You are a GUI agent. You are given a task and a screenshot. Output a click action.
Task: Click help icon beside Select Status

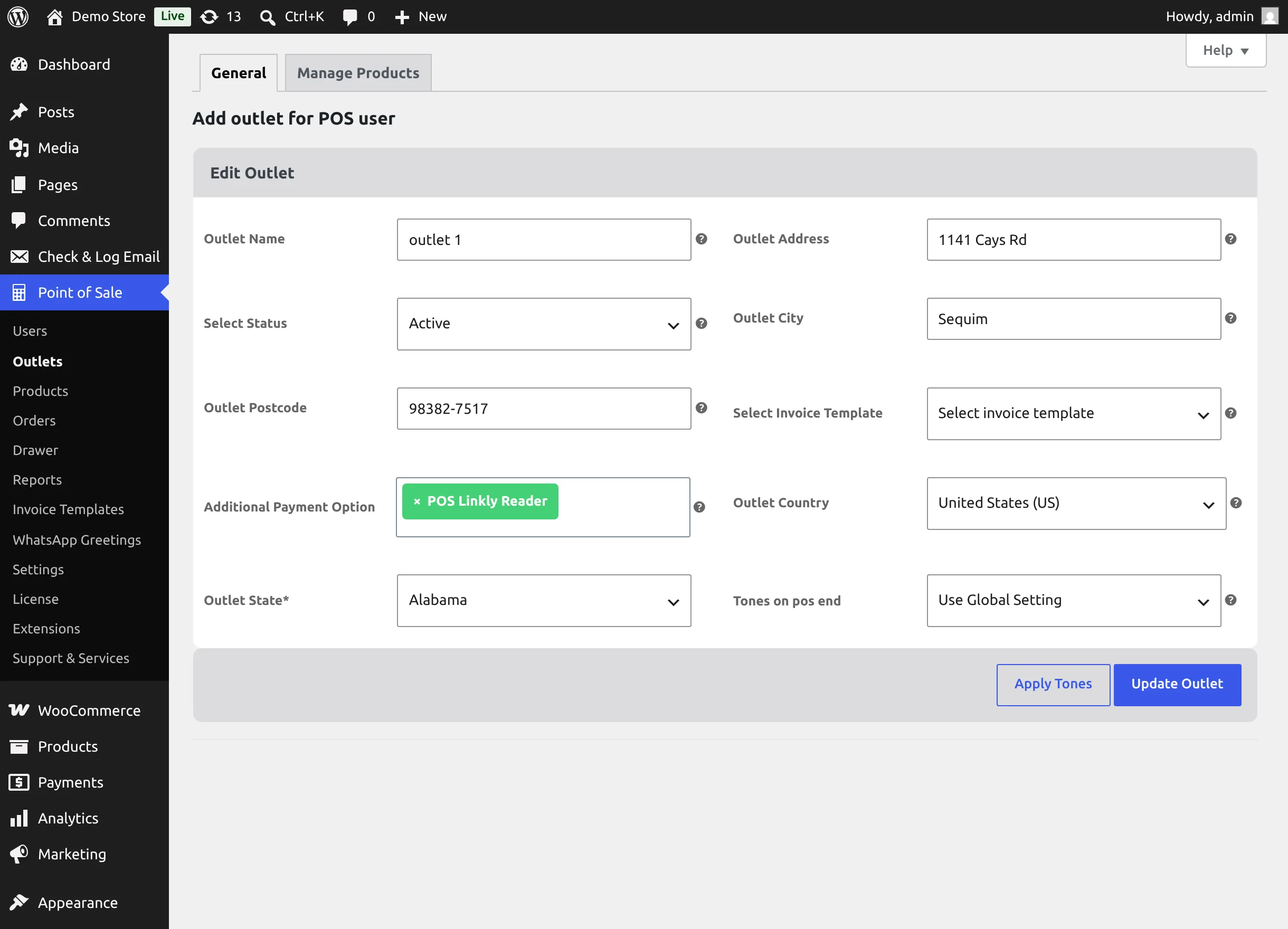(x=702, y=324)
